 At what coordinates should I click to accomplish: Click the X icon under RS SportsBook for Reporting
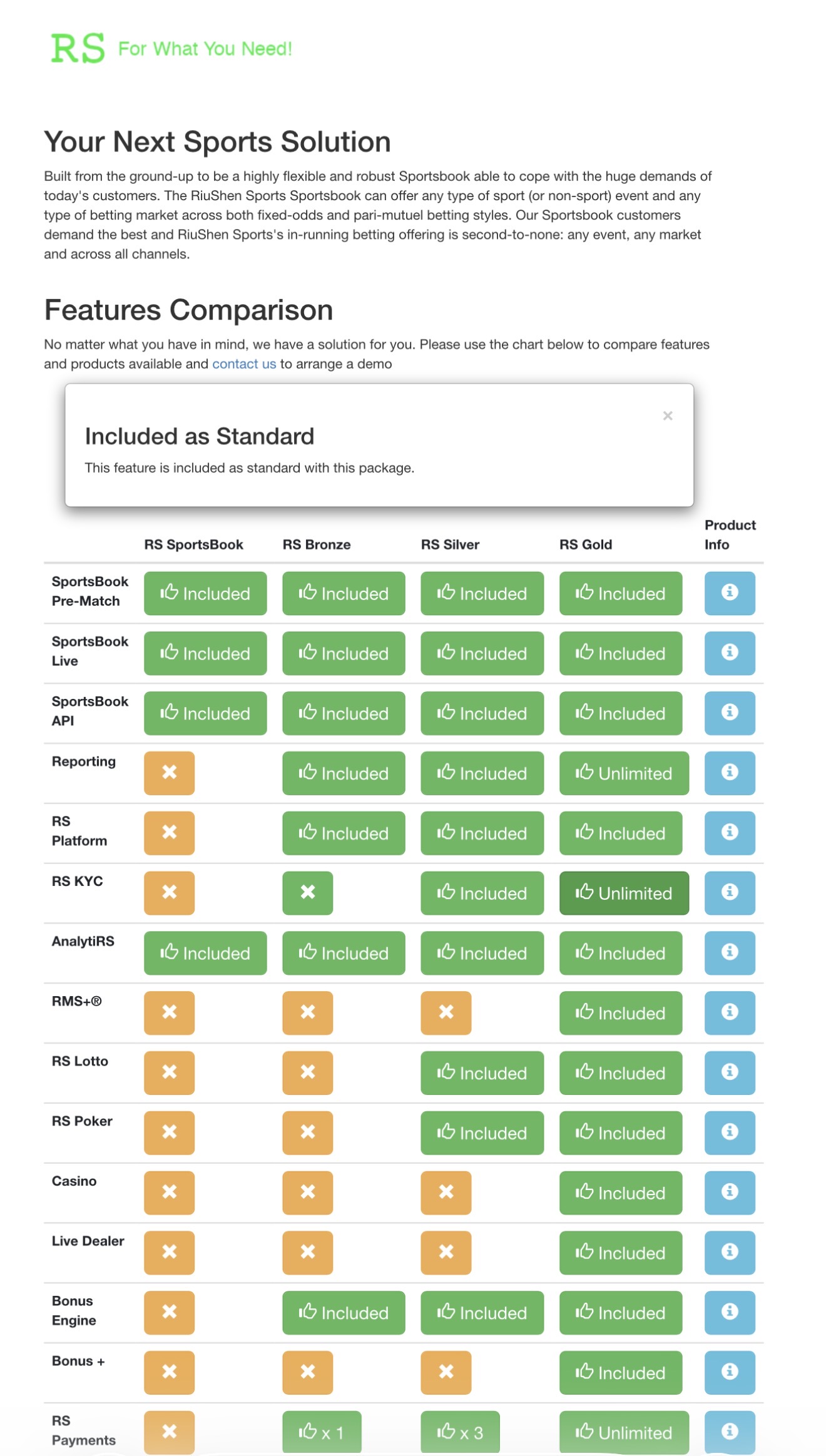169,773
